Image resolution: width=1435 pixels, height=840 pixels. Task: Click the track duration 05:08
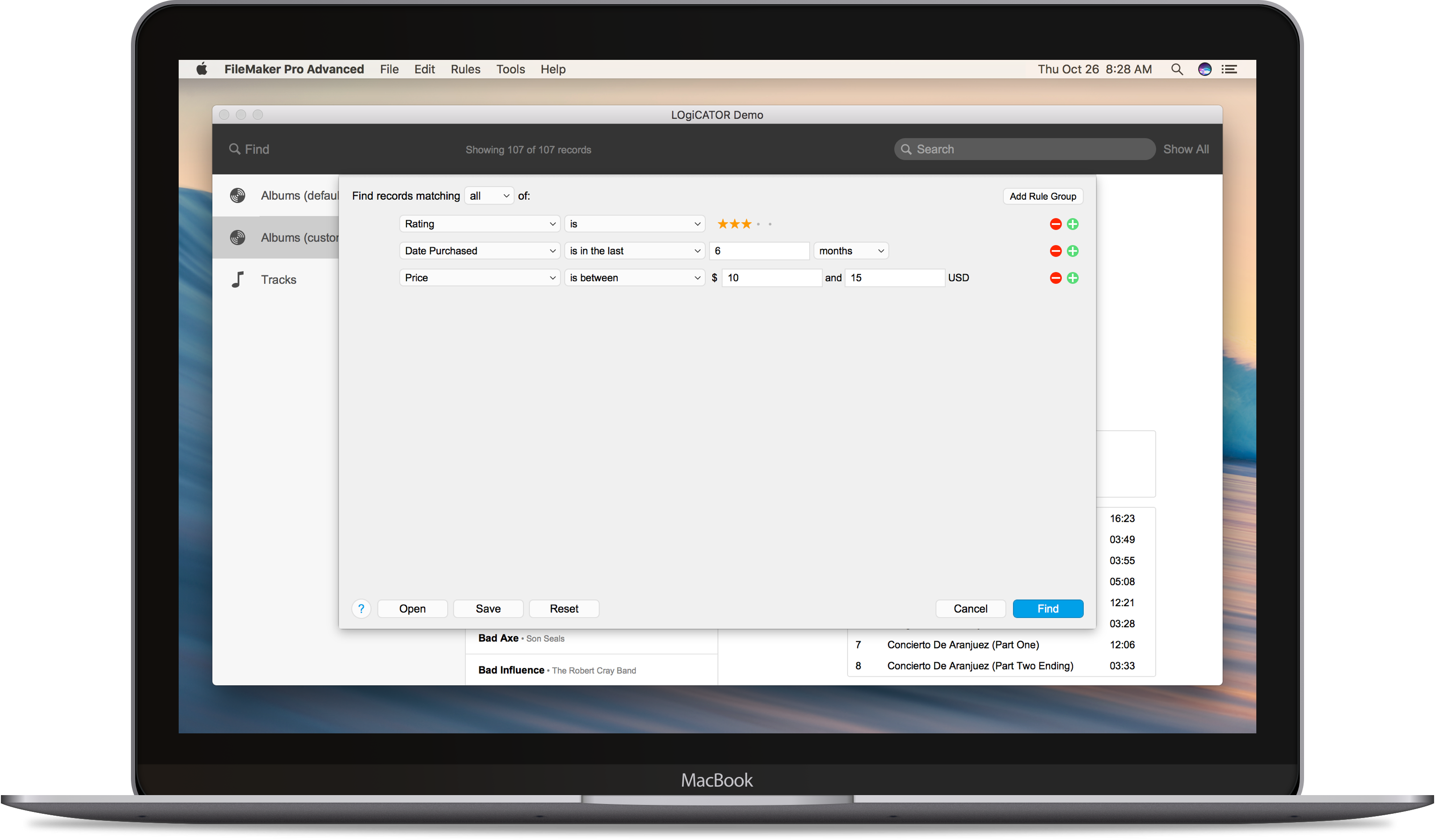1122,581
